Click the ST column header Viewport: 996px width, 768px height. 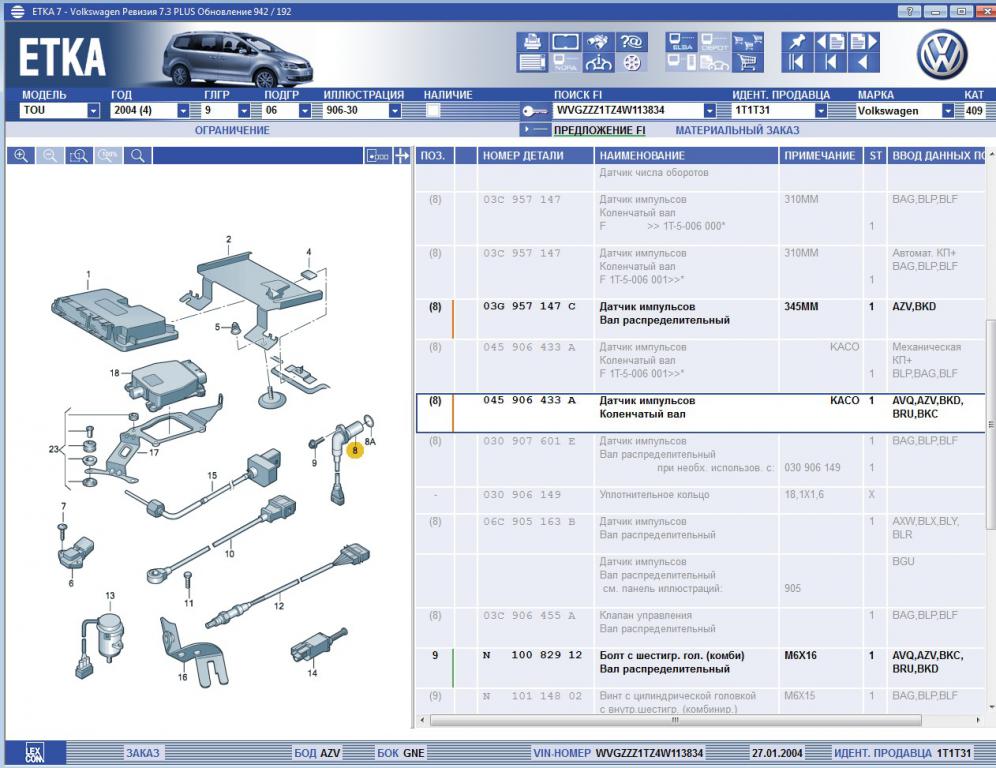[x=875, y=156]
